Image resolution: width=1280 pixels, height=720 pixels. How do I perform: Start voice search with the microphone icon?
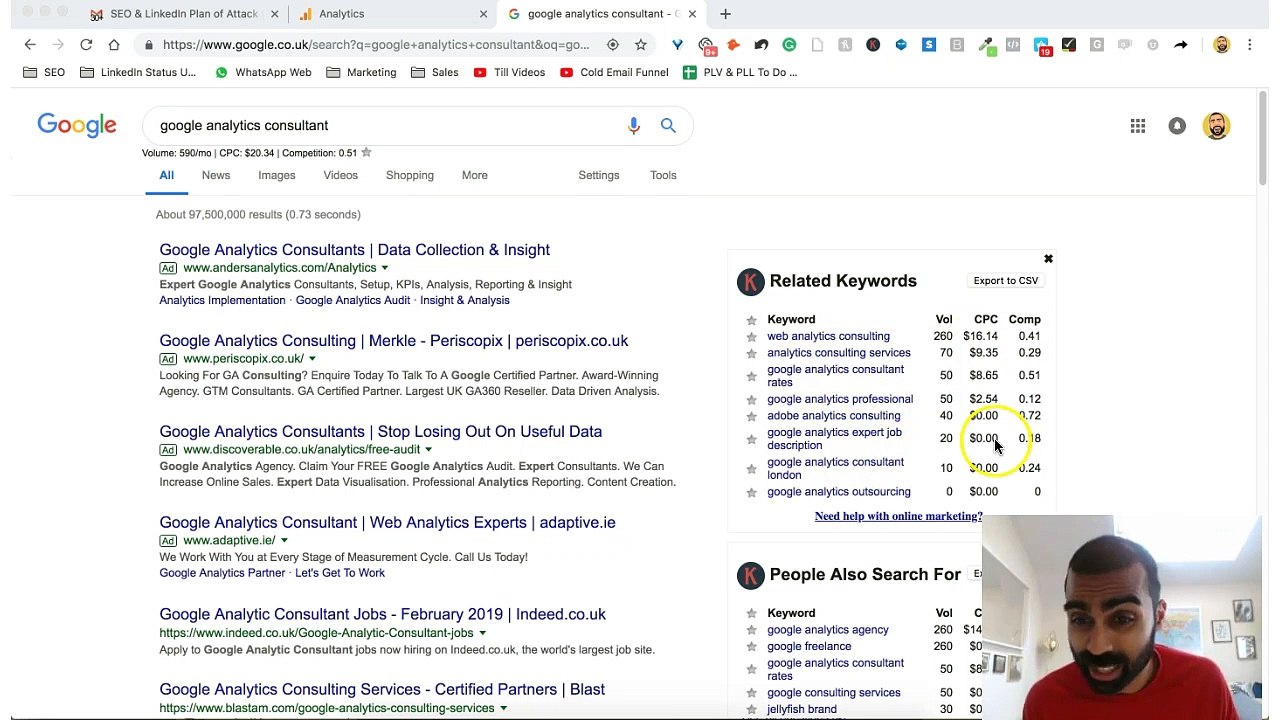tap(633, 125)
